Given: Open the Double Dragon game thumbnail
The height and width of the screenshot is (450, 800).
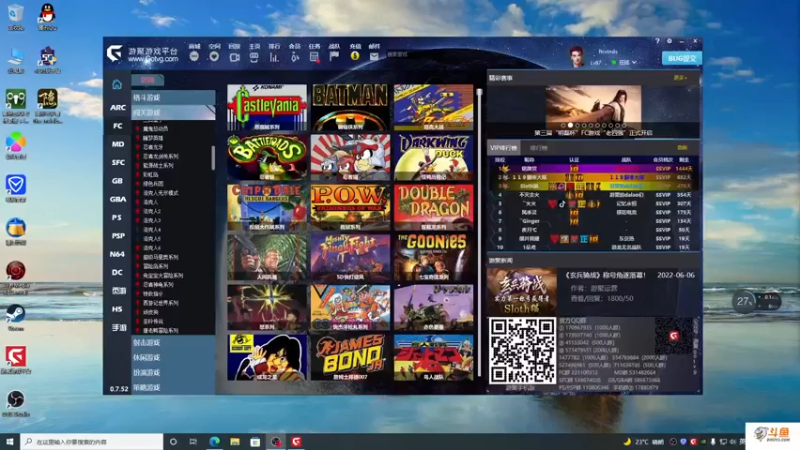Looking at the screenshot, I should 433,207.
